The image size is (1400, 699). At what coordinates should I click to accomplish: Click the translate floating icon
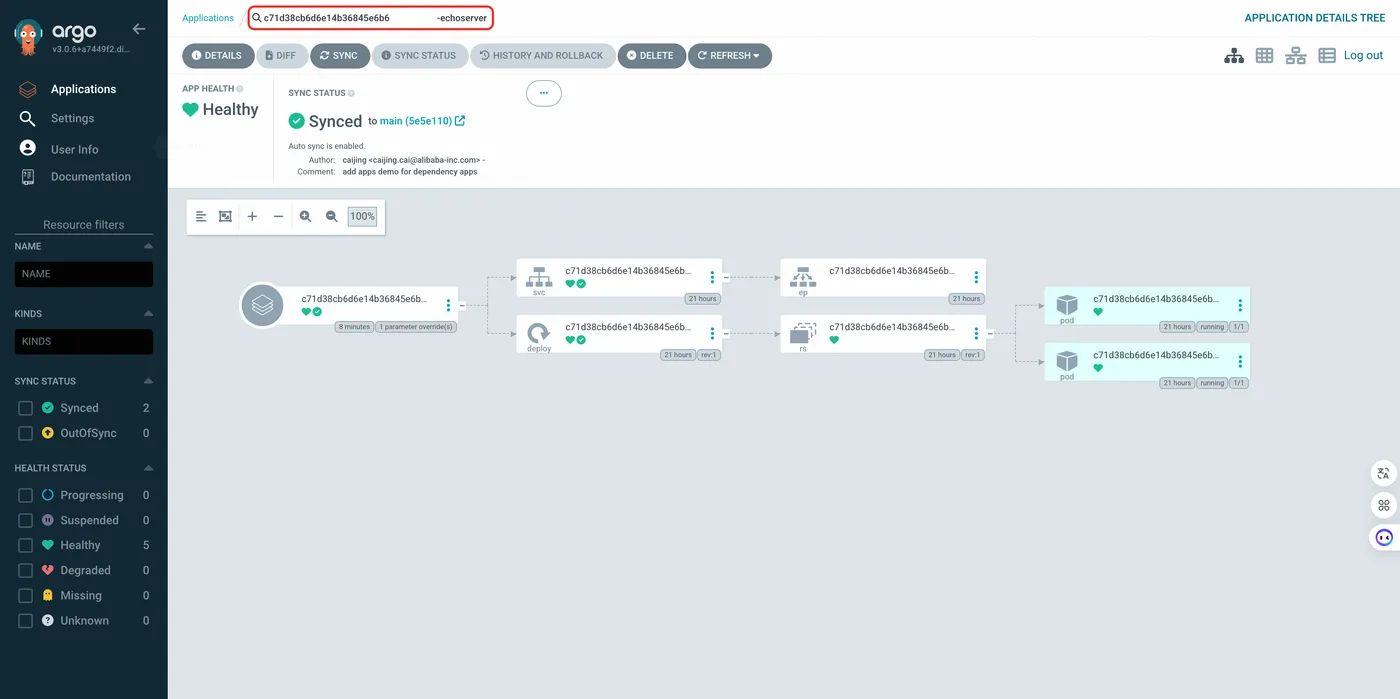[x=1384, y=473]
